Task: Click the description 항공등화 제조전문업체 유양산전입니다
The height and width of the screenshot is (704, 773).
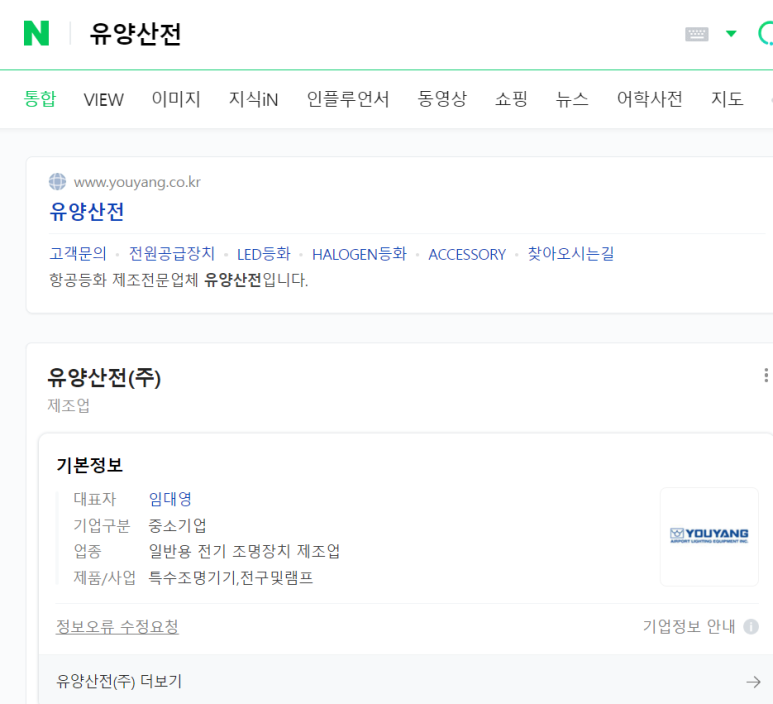Action: point(178,280)
